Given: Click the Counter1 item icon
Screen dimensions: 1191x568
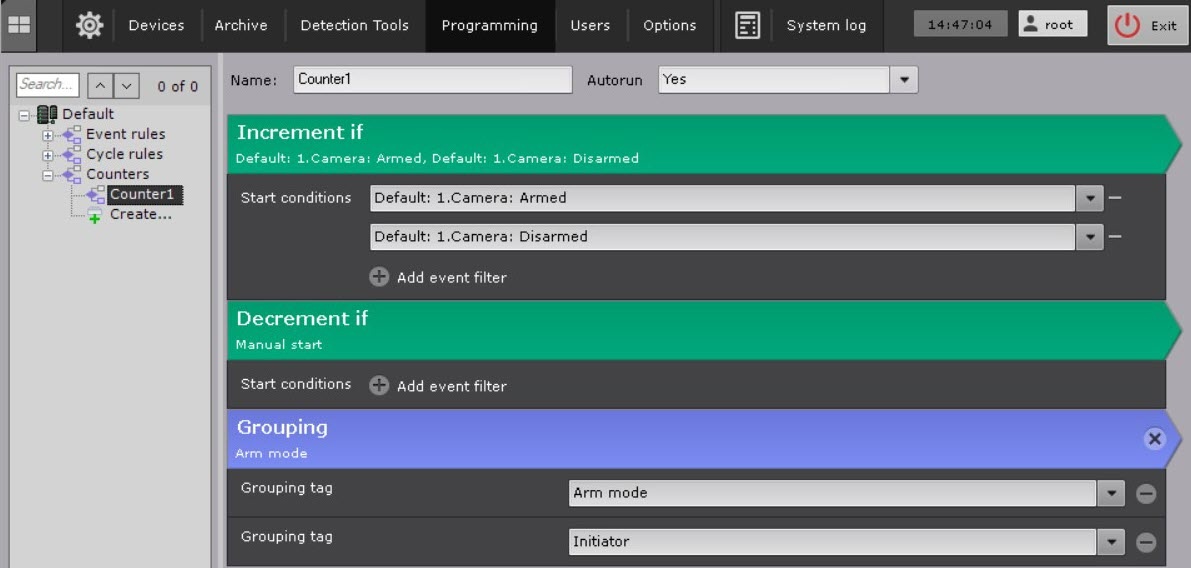Looking at the screenshot, I should coord(96,194).
